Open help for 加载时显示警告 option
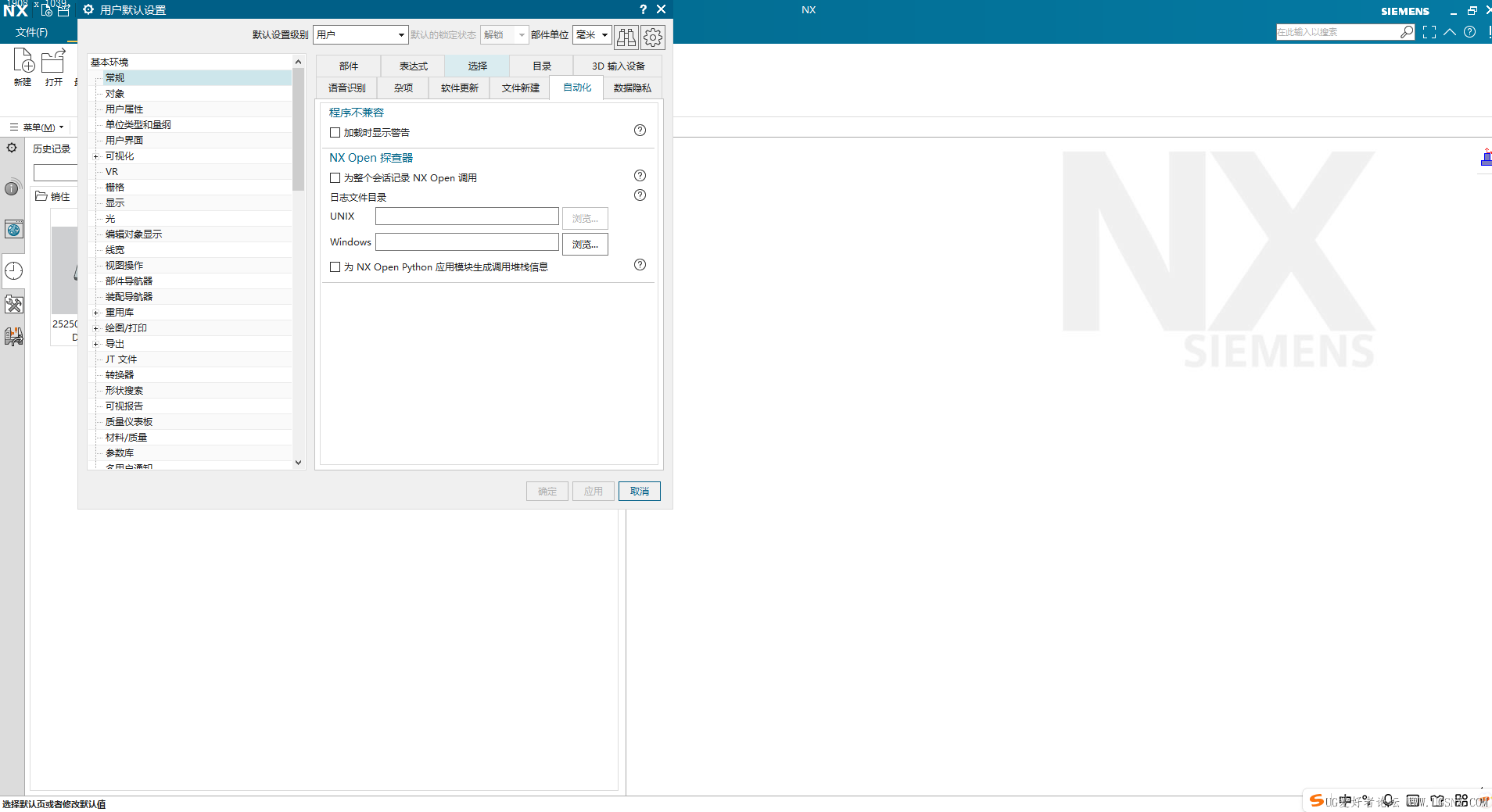 click(640, 131)
